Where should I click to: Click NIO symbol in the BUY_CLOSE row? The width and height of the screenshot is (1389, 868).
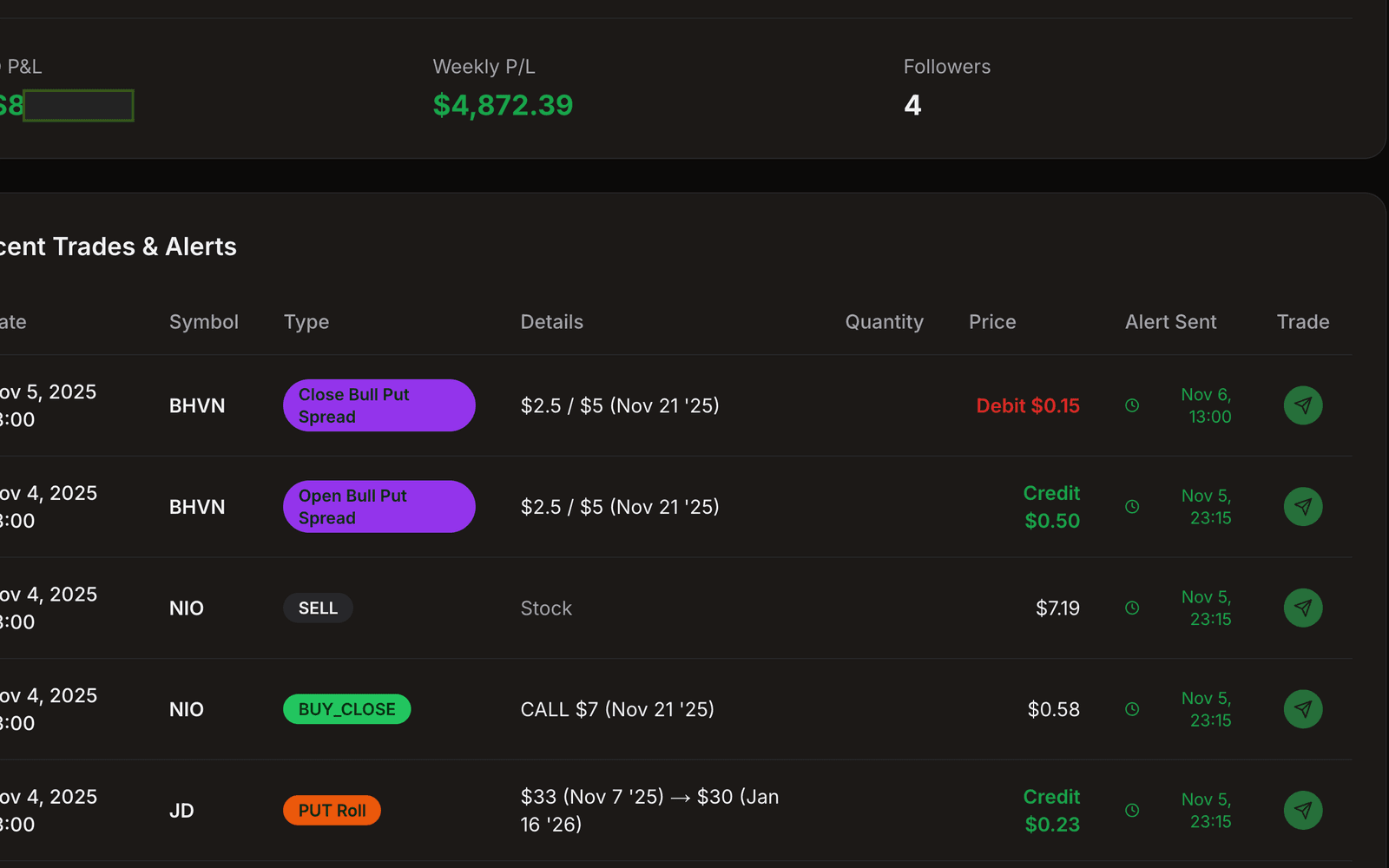[x=187, y=709]
